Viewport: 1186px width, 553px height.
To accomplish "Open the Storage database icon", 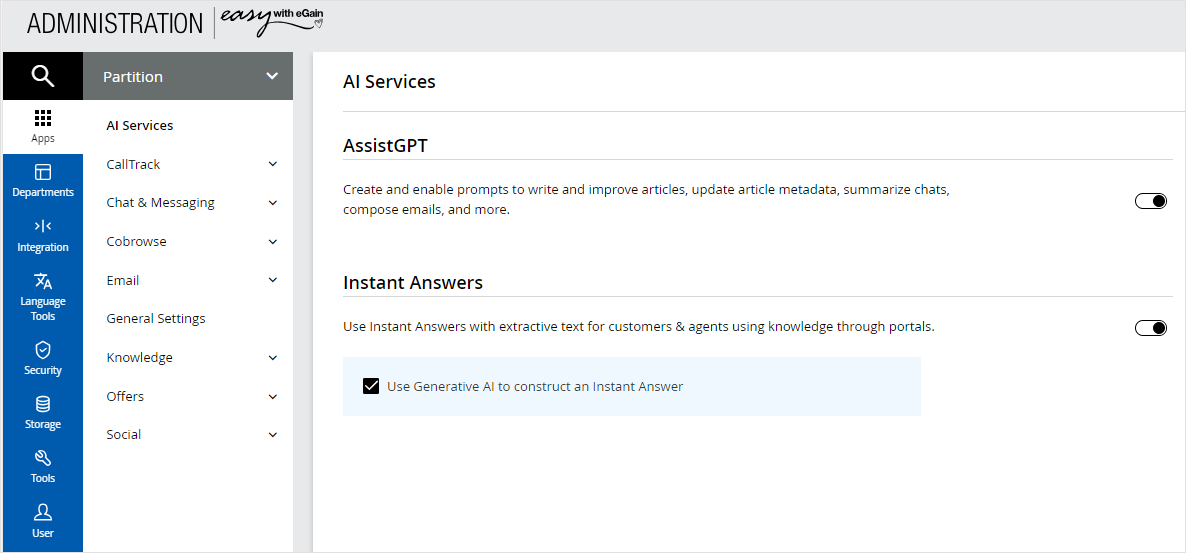I will [x=43, y=404].
